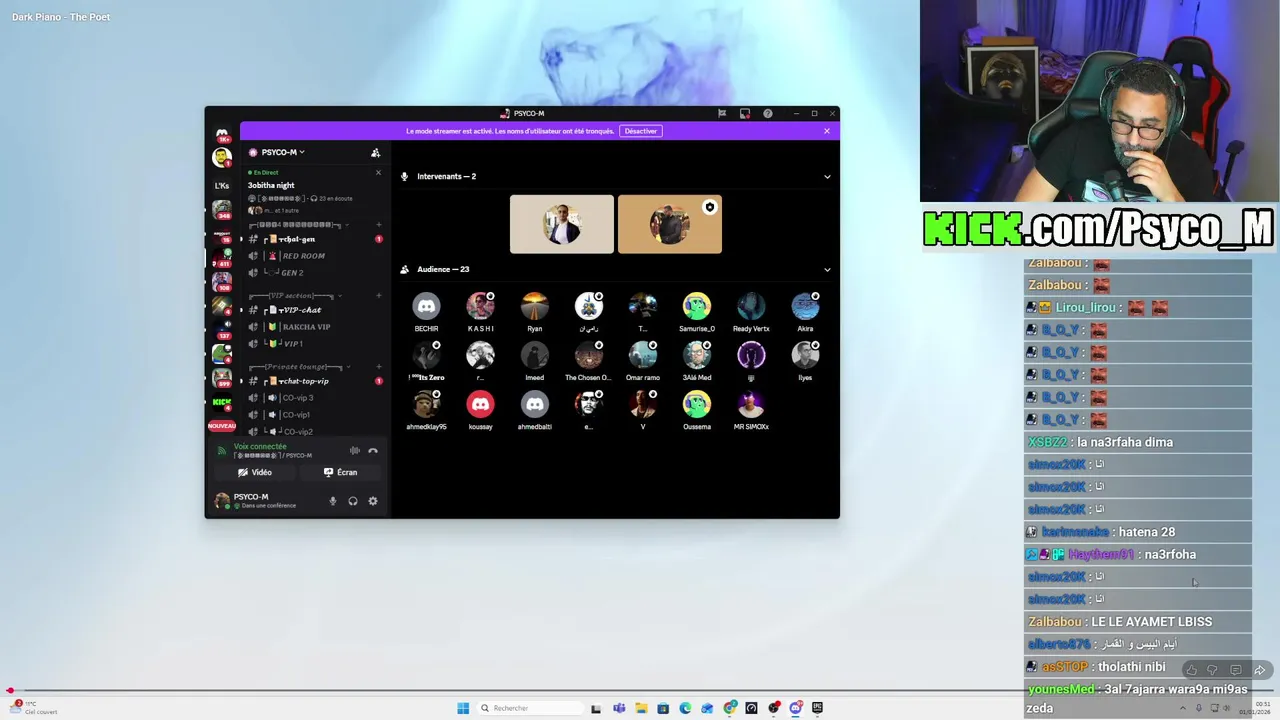Image resolution: width=1280 pixels, height=720 pixels.
Task: Click MR SIMOXx's avatar in audience
Action: (x=751, y=404)
